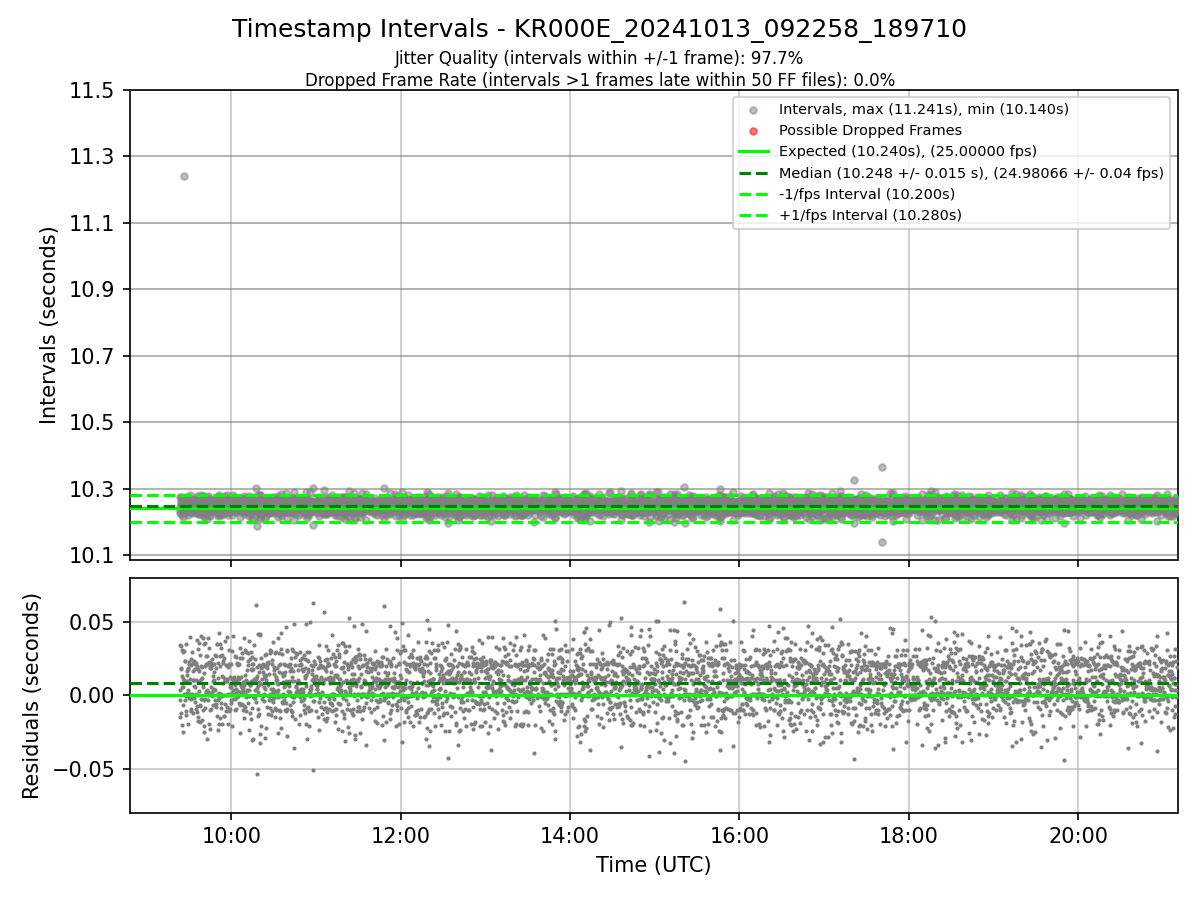Screen dimensions: 1200x900
Task: Click the red Possible Dropped Frames legend marker
Action: tap(754, 131)
